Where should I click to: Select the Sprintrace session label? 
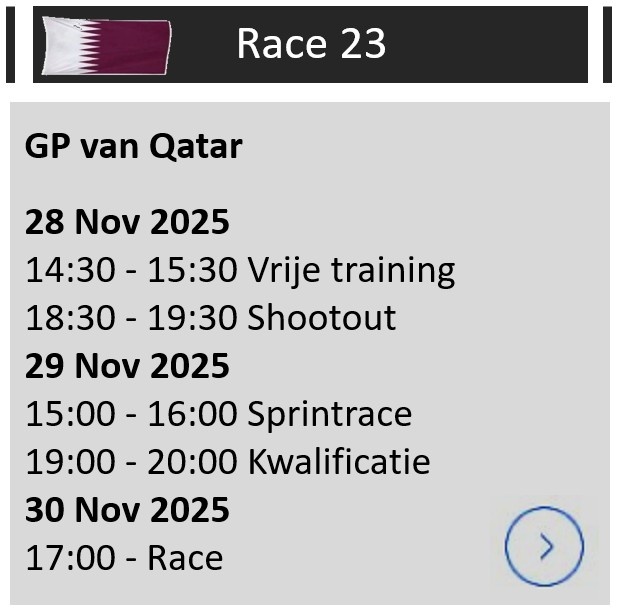[329, 413]
